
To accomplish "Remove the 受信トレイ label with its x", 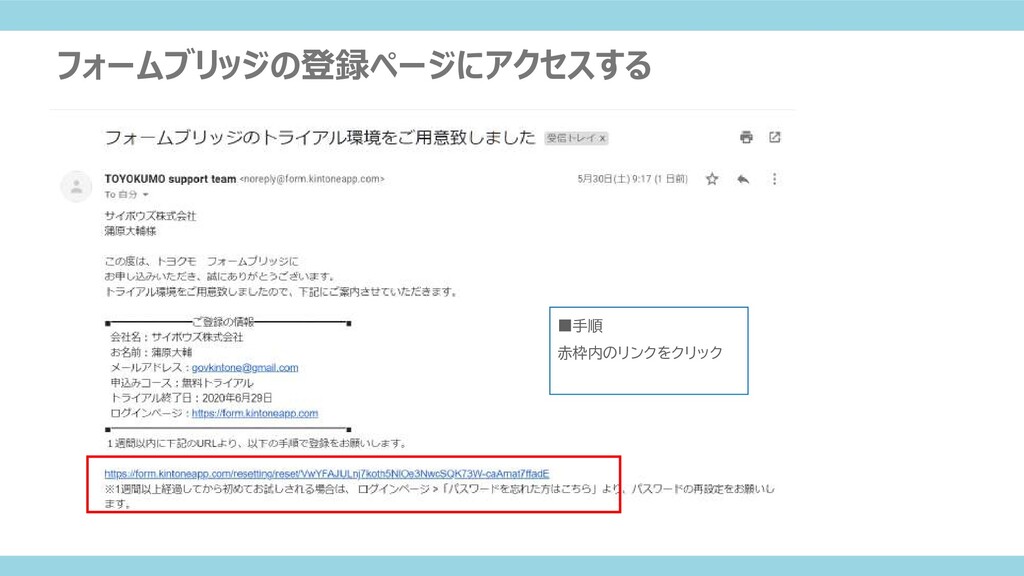I will (603, 138).
